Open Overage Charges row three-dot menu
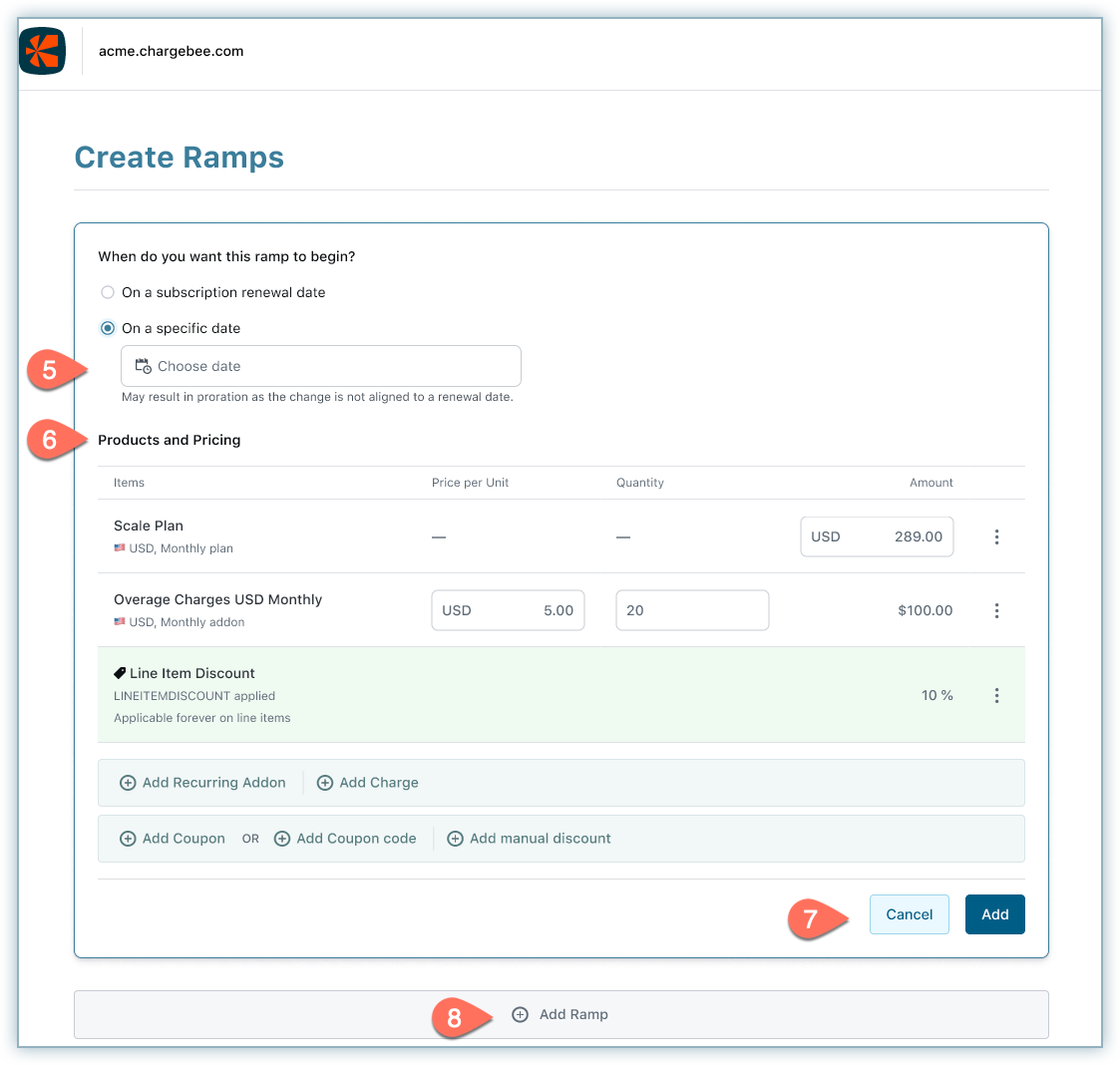1120x1065 pixels. [x=996, y=610]
